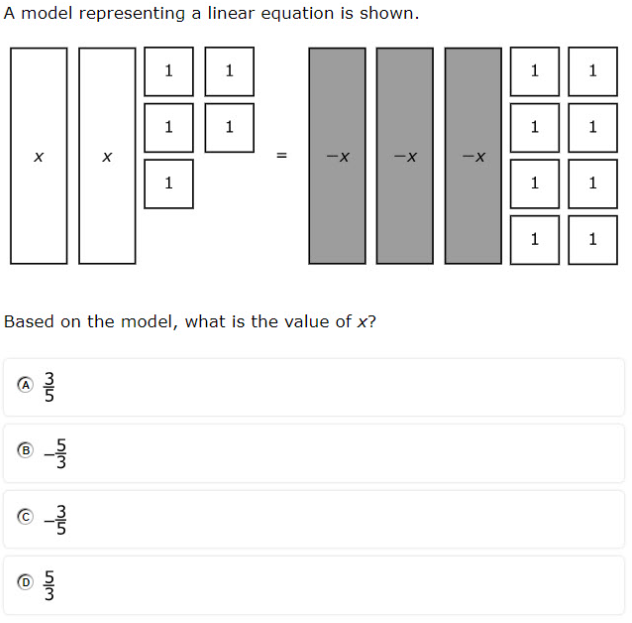This screenshot has width=632, height=623.
Task: Click the lone third-row unit tile left of equals
Action: (168, 183)
